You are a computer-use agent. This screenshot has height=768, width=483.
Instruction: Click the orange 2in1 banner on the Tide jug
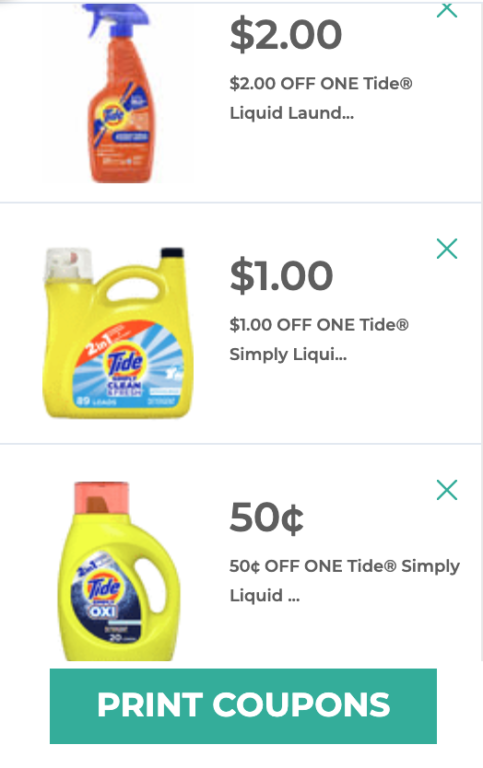pos(115,339)
